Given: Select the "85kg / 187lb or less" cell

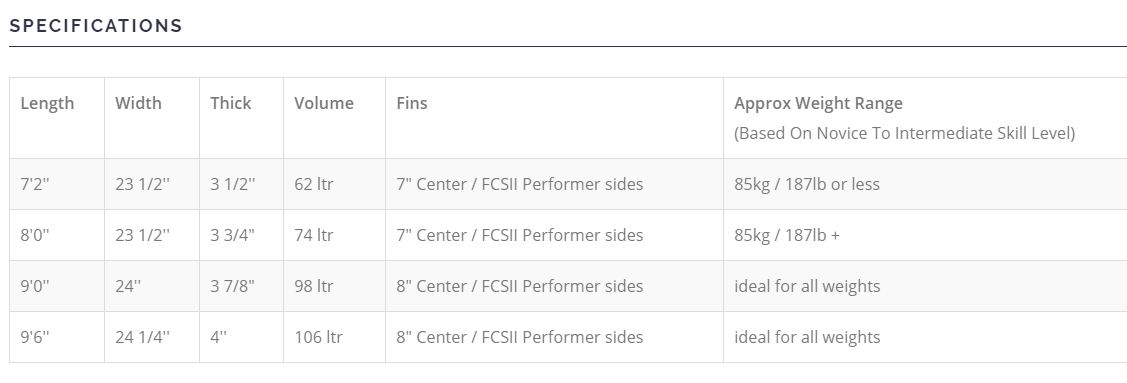Looking at the screenshot, I should tap(925, 184).
